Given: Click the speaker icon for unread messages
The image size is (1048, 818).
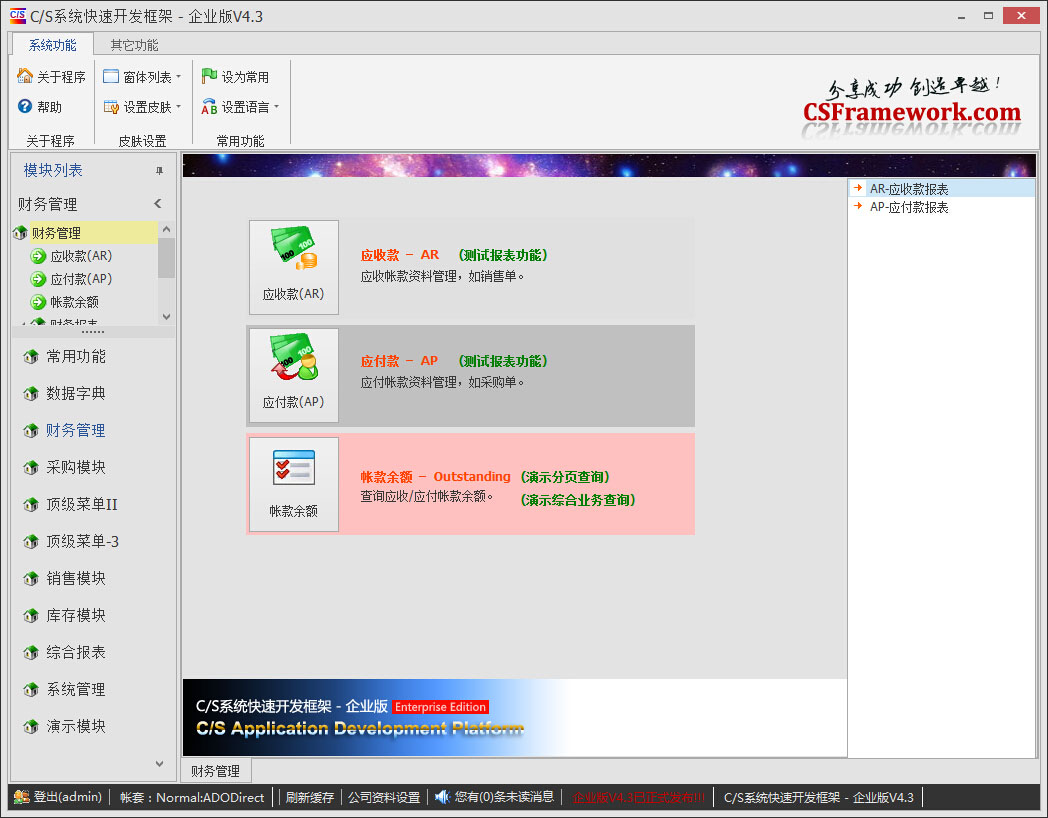Looking at the screenshot, I should pos(442,797).
